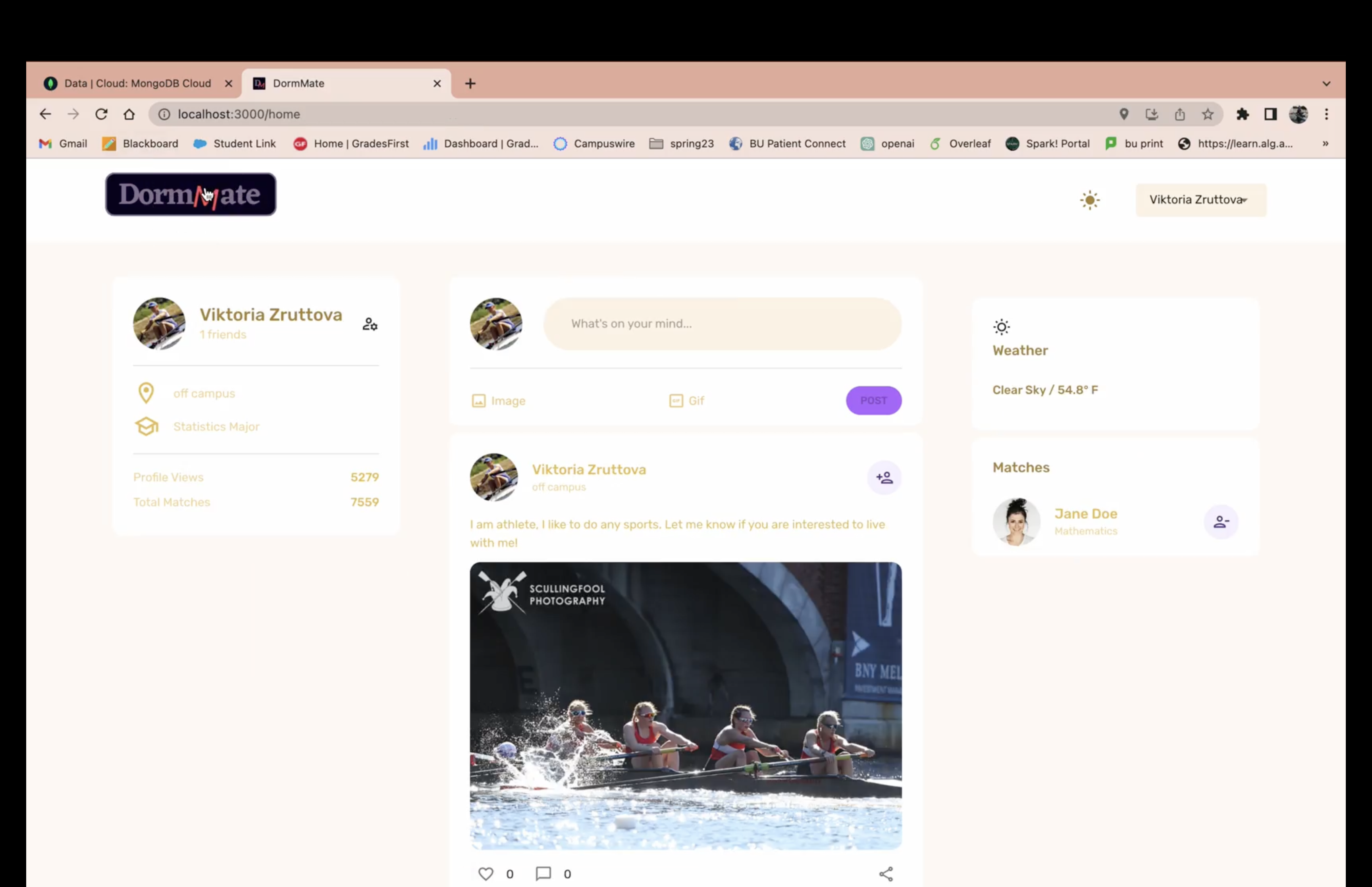Like the rowing post with heart icon
This screenshot has height=887, width=1372.
pos(486,874)
